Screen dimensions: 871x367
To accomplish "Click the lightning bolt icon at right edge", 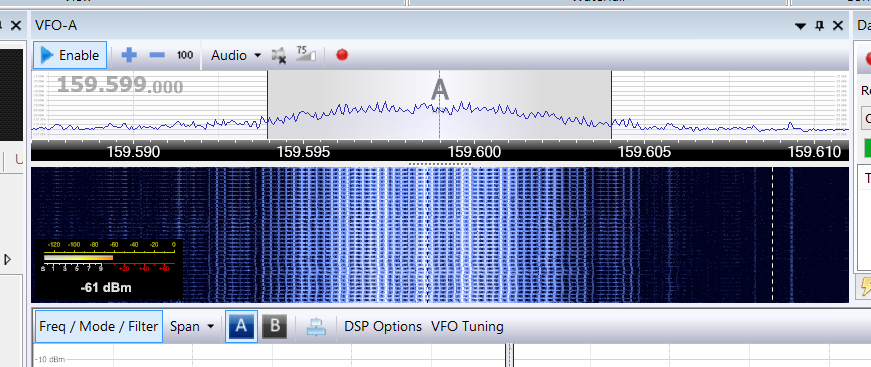I will 865,285.
